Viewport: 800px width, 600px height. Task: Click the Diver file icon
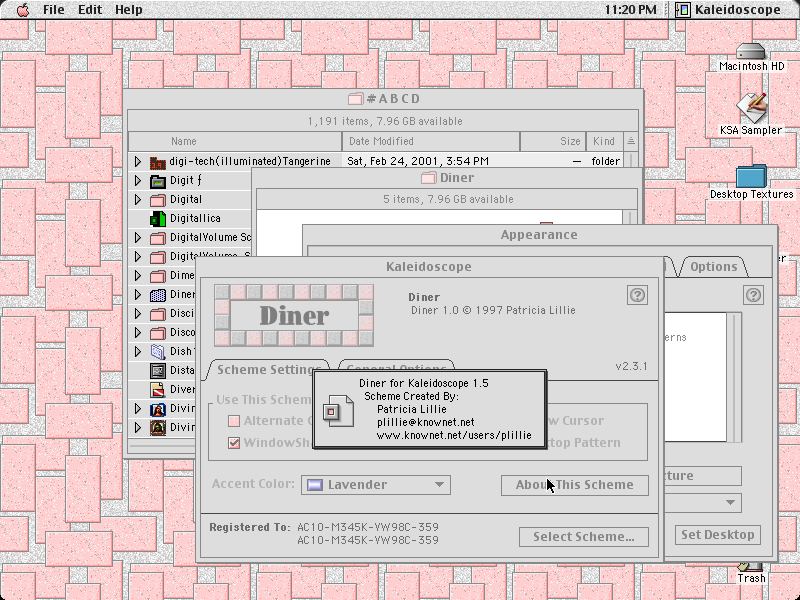158,390
